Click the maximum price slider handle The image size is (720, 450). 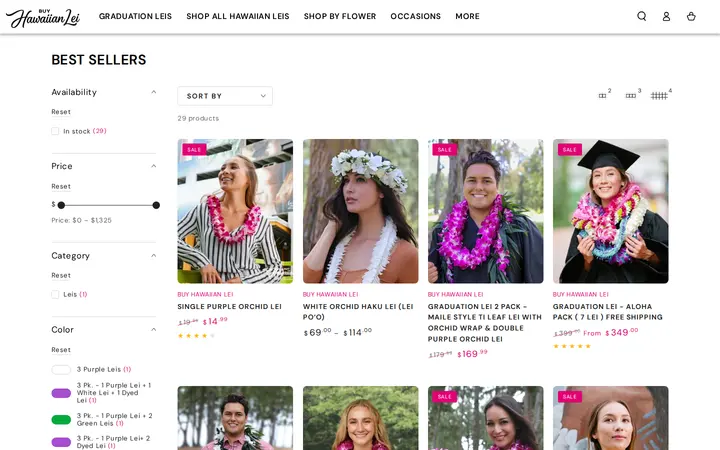pos(156,205)
